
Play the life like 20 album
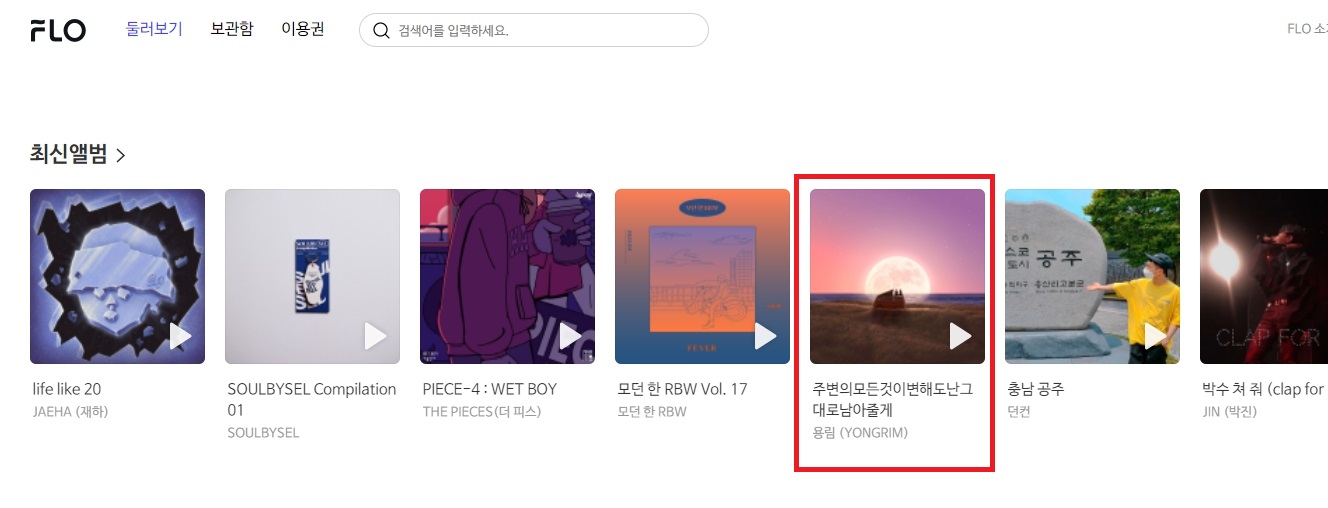coord(180,337)
